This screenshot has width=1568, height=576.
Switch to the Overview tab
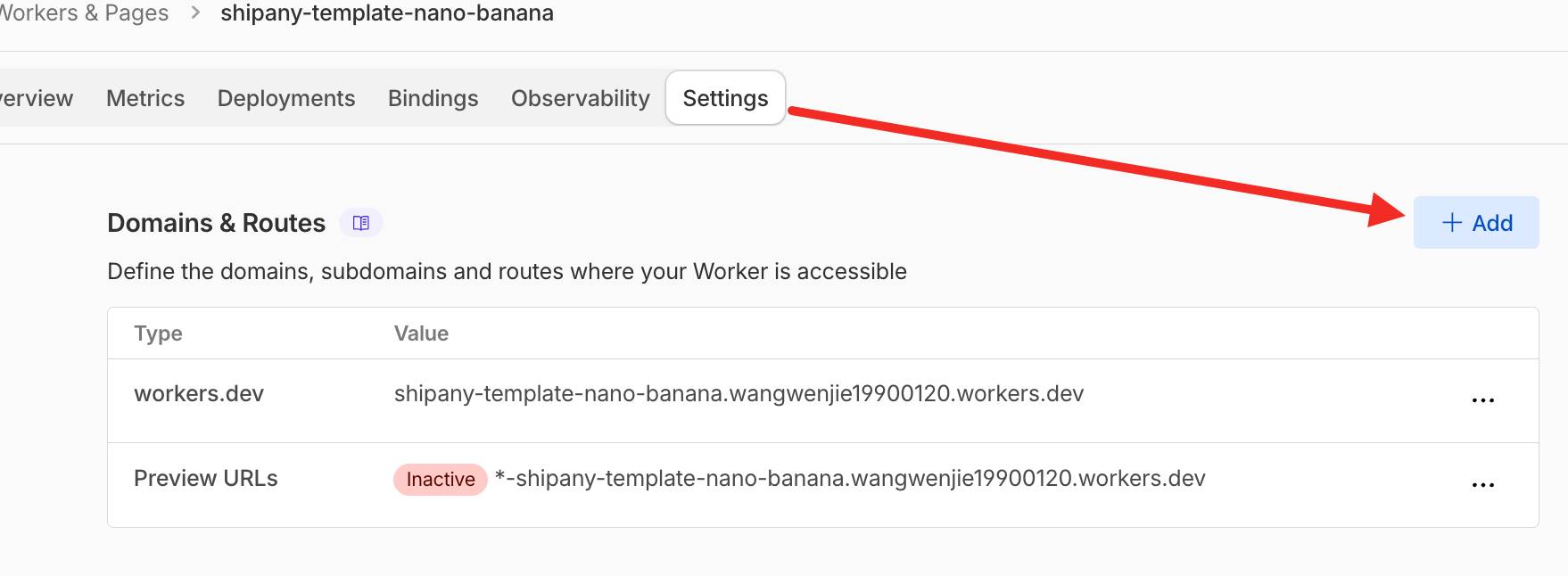pyautogui.click(x=36, y=98)
